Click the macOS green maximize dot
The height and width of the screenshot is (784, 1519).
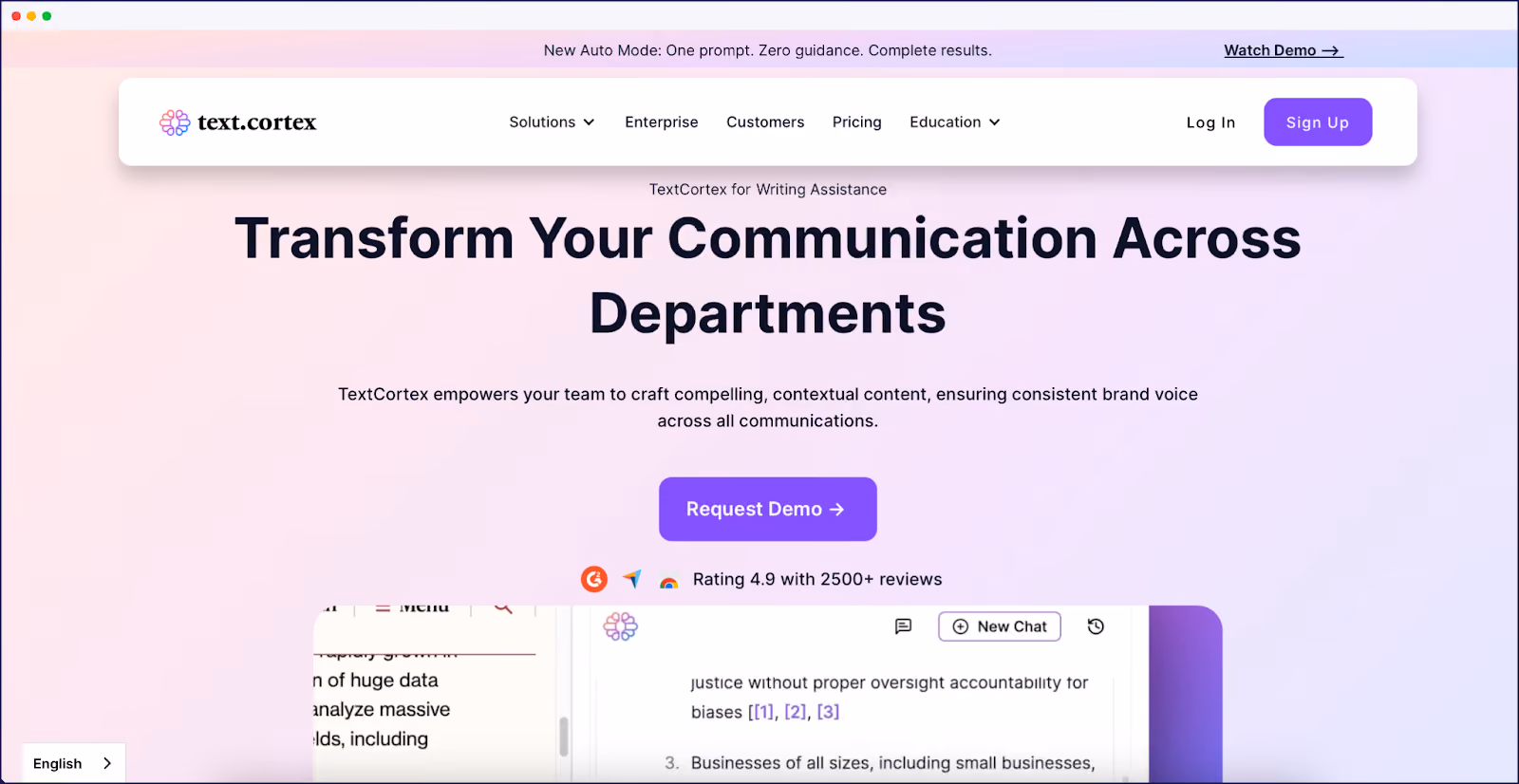(x=47, y=16)
